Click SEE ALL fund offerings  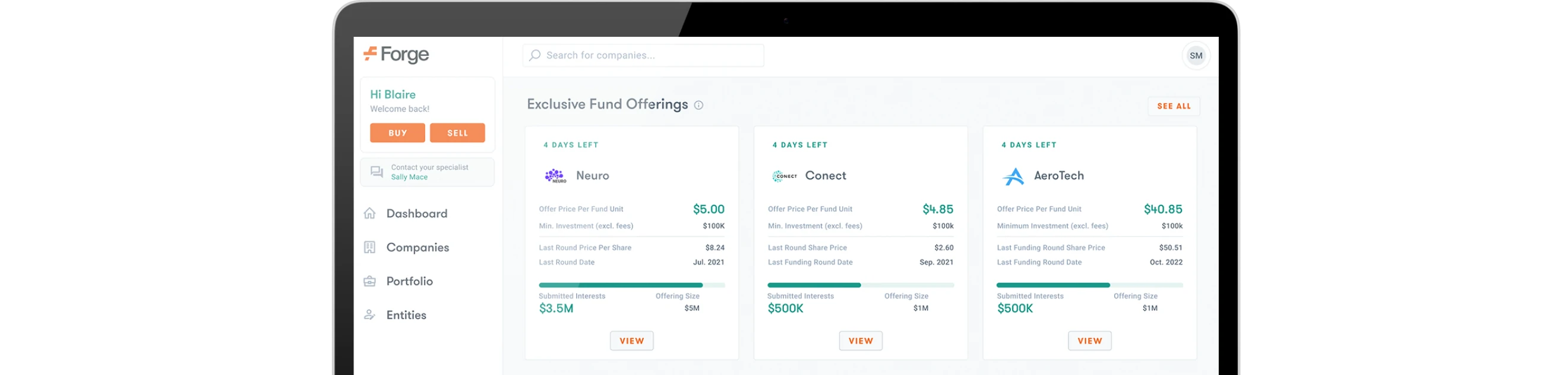click(1174, 106)
